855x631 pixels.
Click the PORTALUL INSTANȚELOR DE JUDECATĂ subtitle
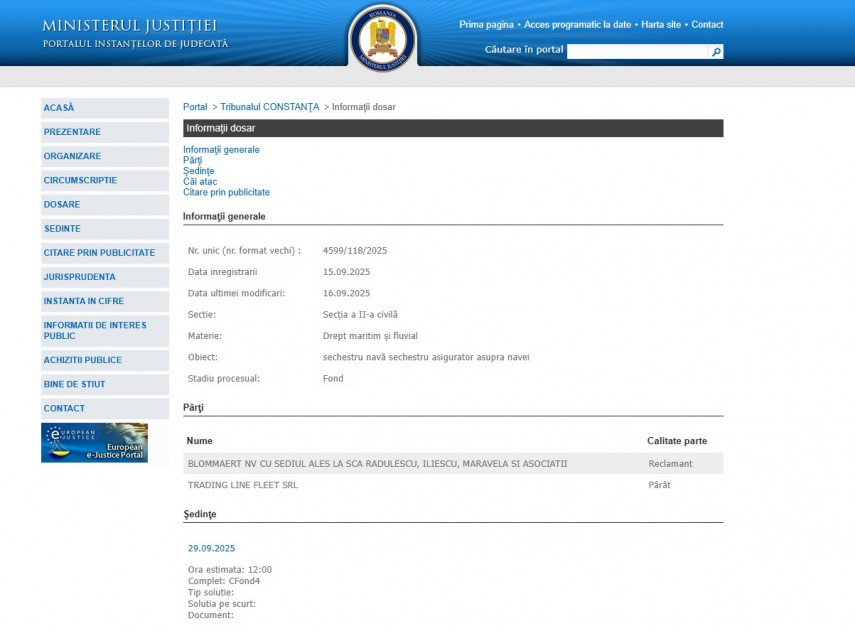tap(135, 44)
